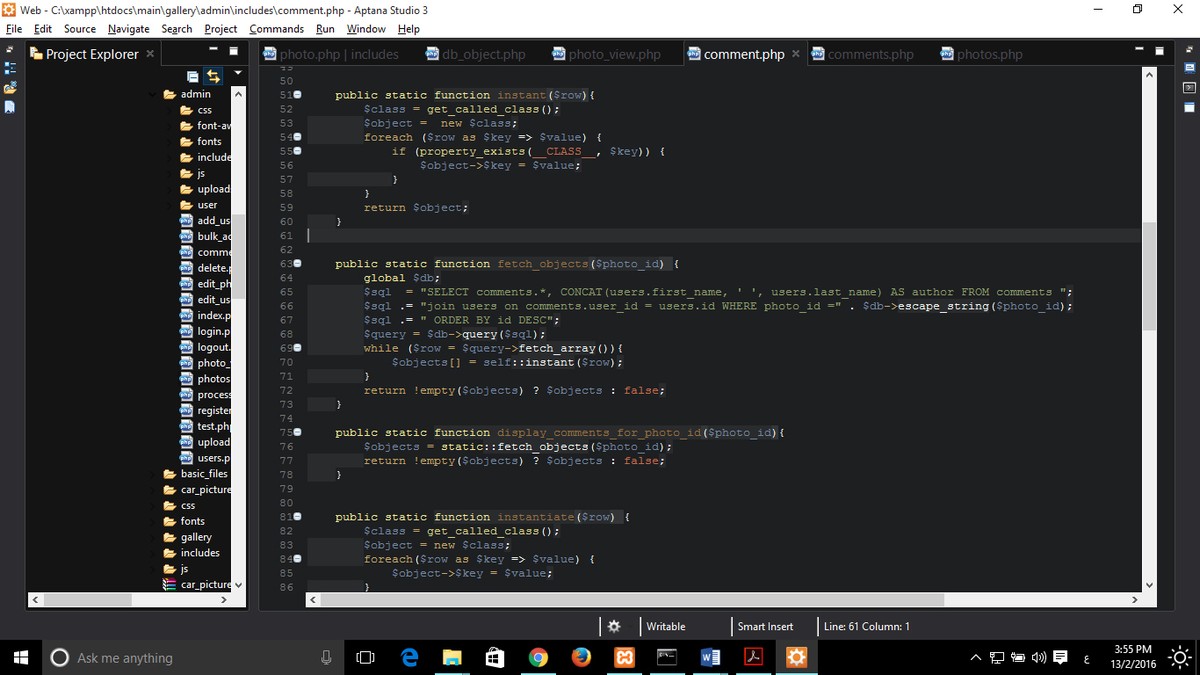Toggle Link with Editor in Project Explorer
The height and width of the screenshot is (675, 1200).
point(213,76)
